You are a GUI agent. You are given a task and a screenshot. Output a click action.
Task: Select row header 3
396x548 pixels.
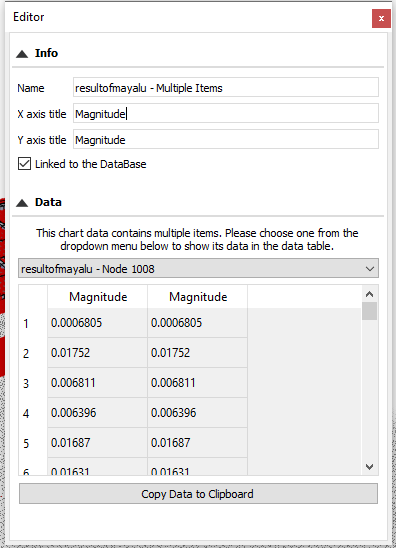(x=33, y=383)
